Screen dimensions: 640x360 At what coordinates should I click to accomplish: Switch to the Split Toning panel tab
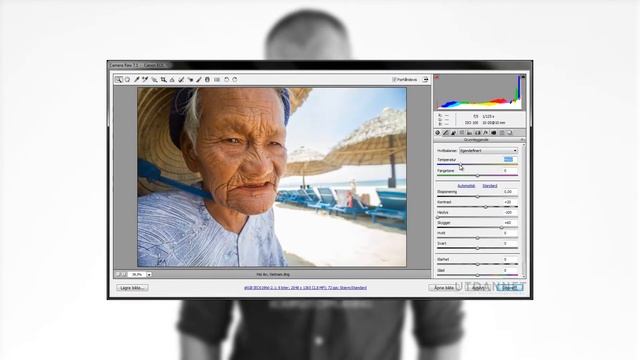[469, 133]
